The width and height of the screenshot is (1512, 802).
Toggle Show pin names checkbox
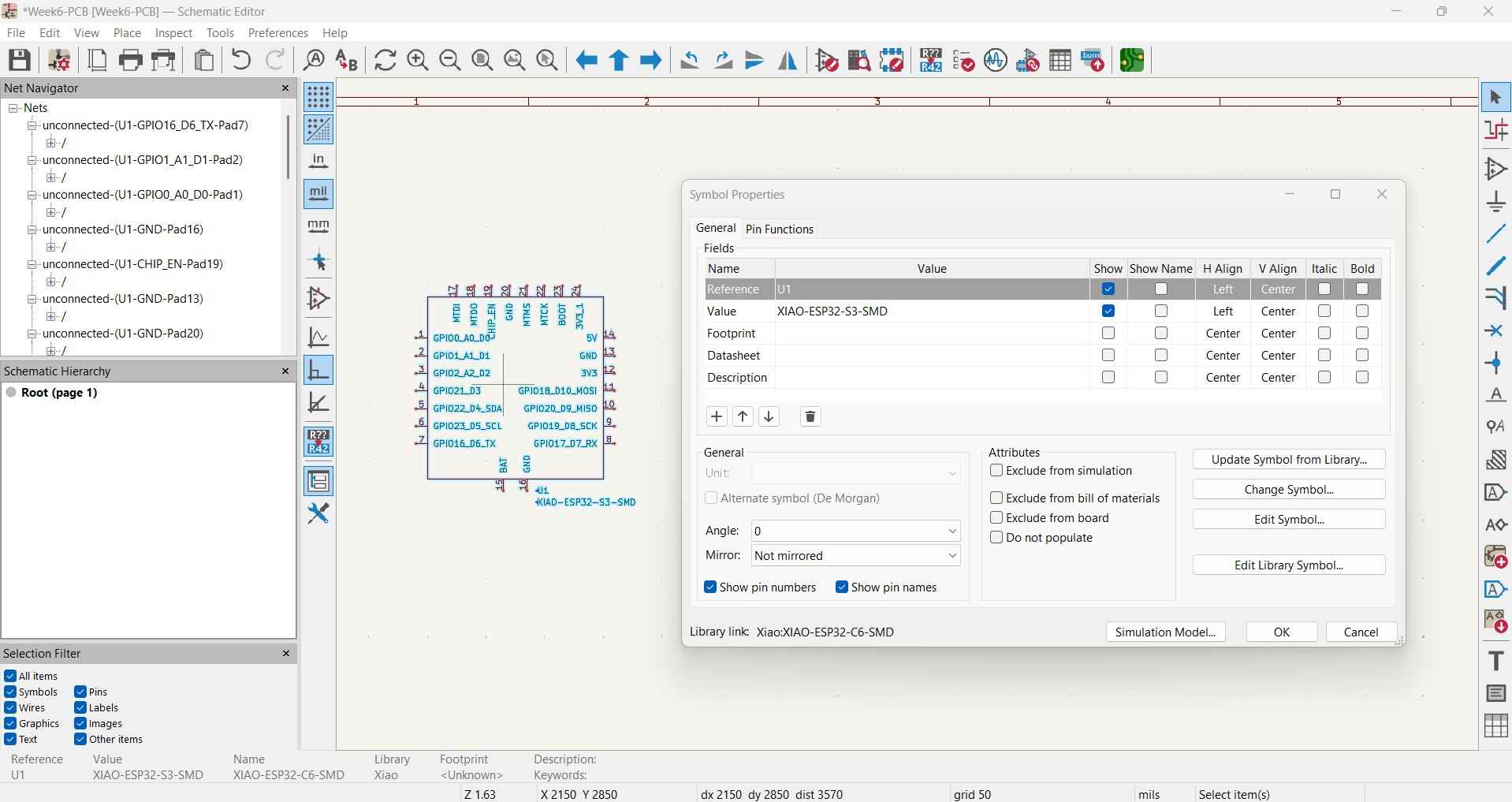(x=842, y=588)
